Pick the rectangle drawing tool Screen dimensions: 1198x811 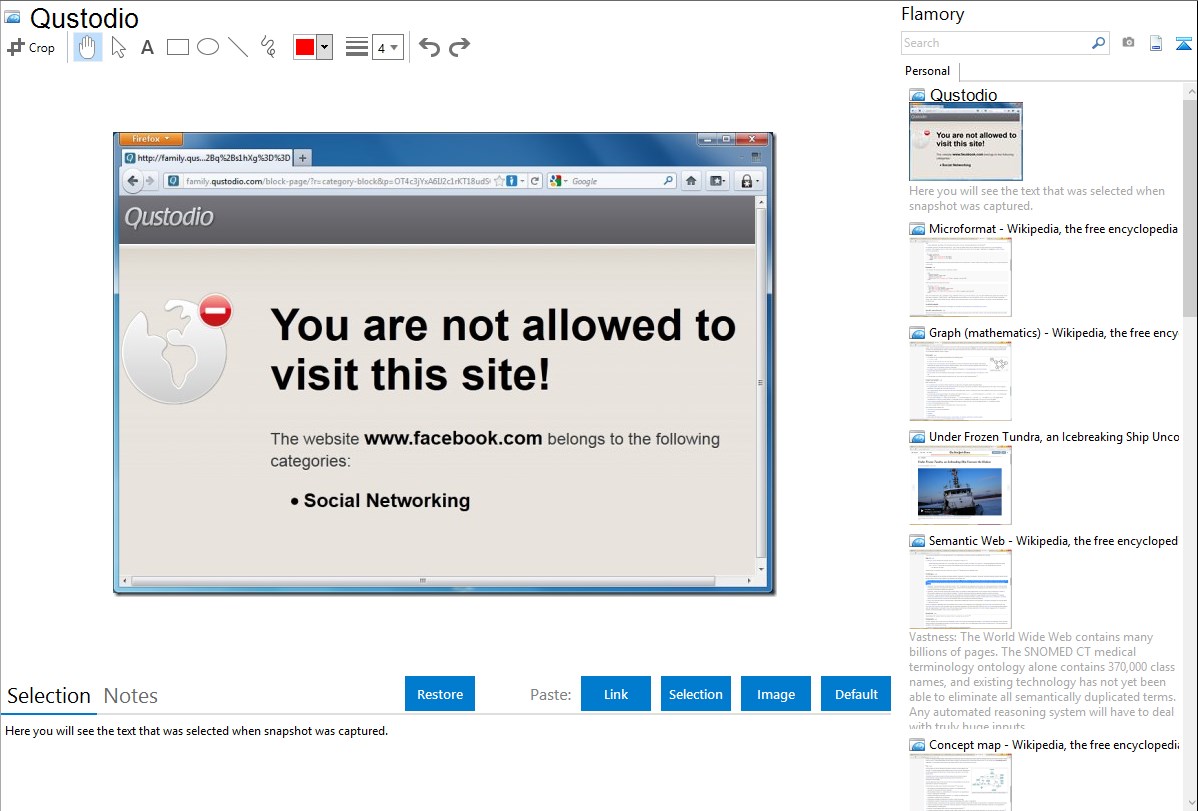point(177,47)
